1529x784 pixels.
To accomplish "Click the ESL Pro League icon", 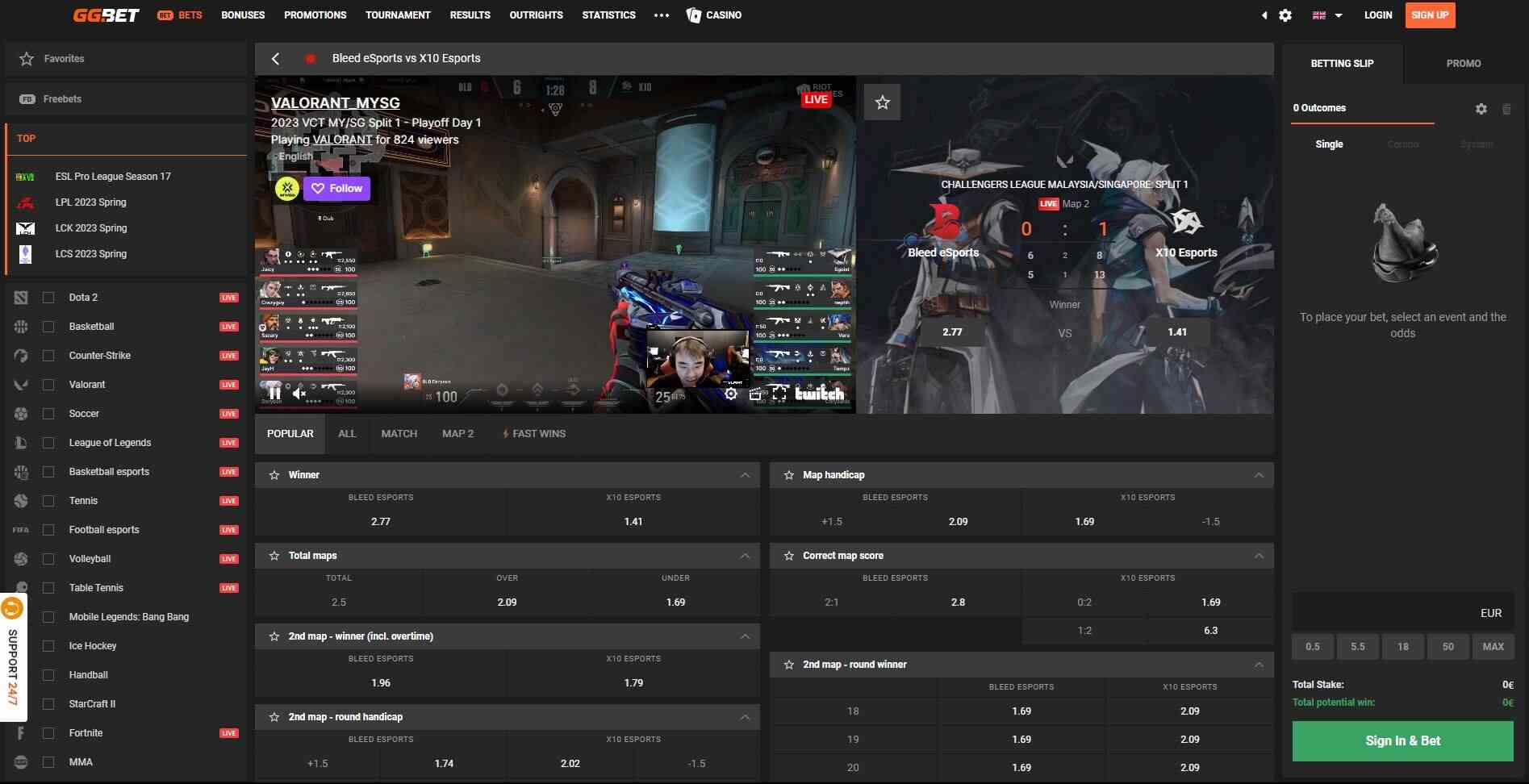I will click(25, 177).
